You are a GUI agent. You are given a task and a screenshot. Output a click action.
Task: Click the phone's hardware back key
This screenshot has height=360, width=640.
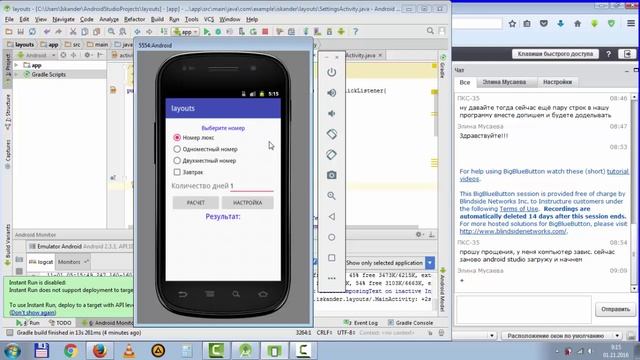[x=183, y=294]
